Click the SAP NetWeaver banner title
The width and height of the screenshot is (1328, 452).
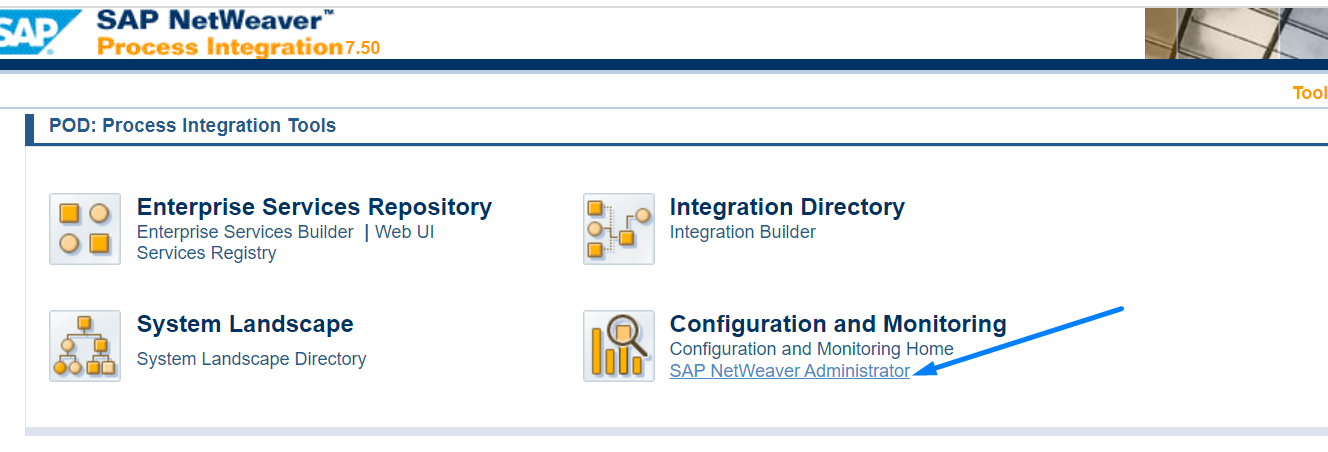point(216,19)
